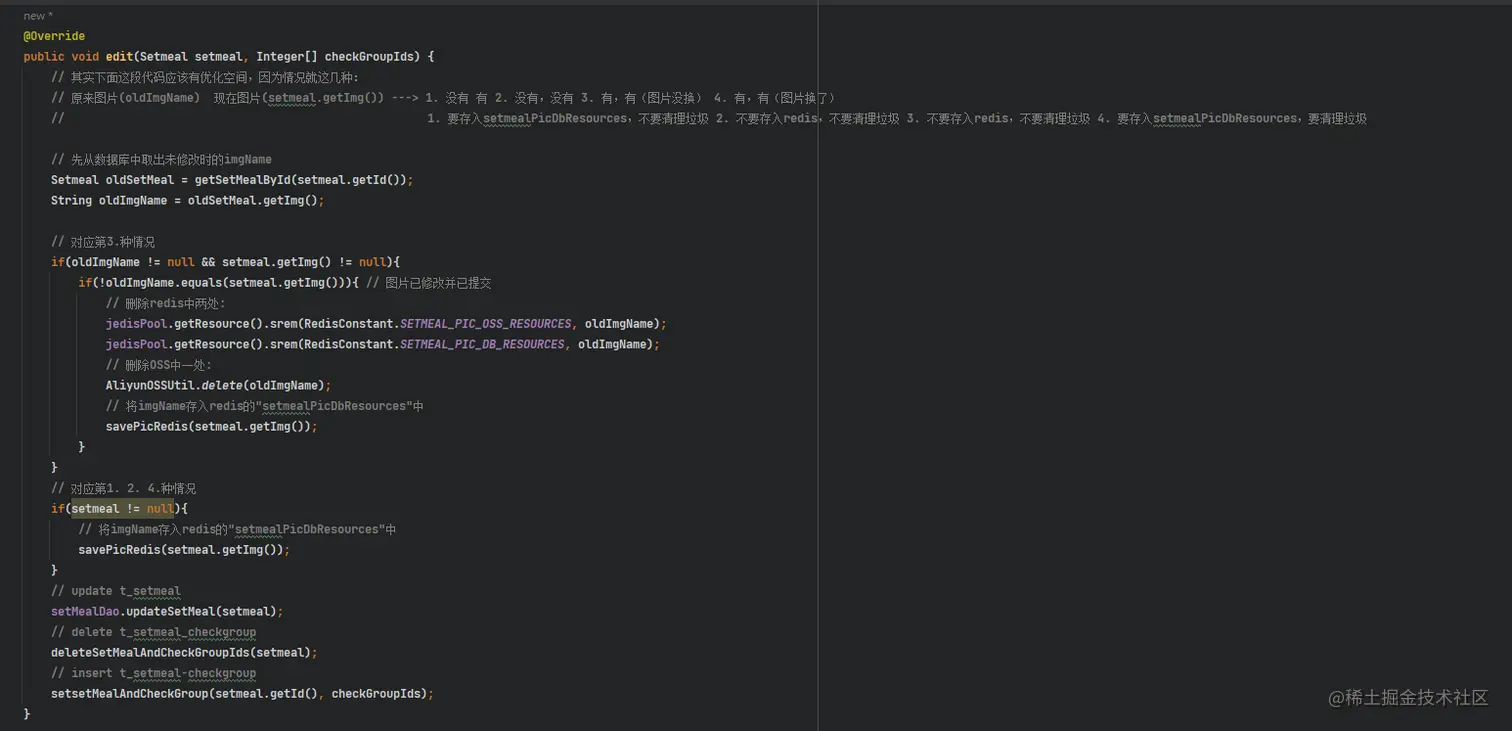This screenshot has width=1512, height=731.
Task: Click the comment "删除OSS中一处:"
Action: pyautogui.click(x=159, y=365)
